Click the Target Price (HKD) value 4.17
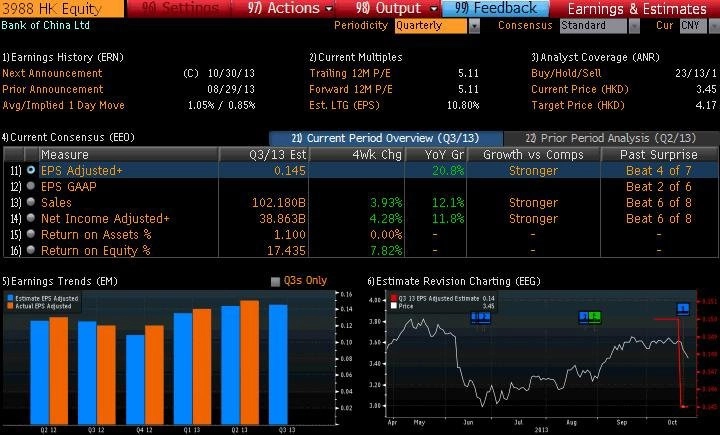The image size is (720, 435). point(706,106)
